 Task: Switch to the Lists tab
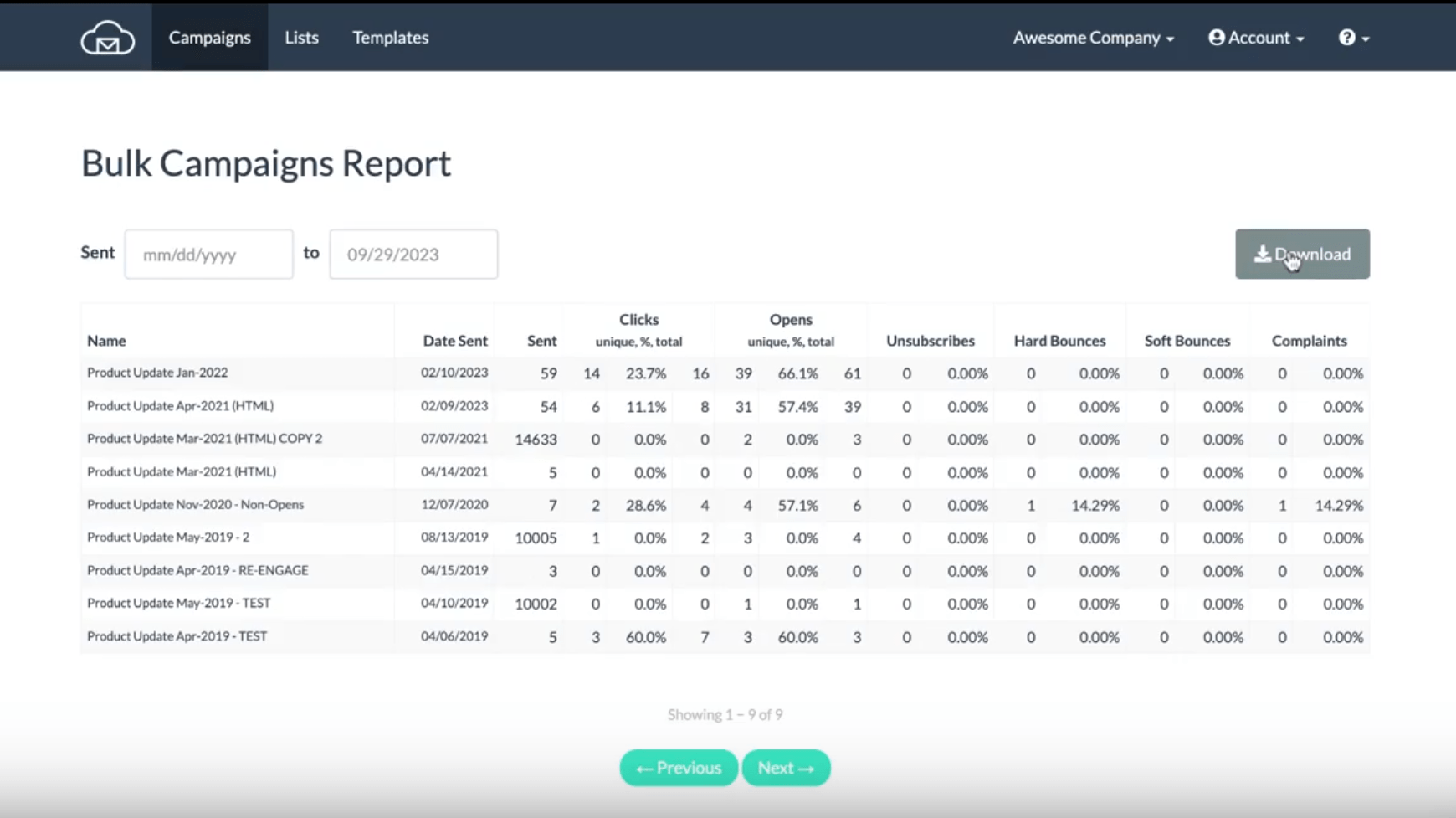pyautogui.click(x=301, y=37)
